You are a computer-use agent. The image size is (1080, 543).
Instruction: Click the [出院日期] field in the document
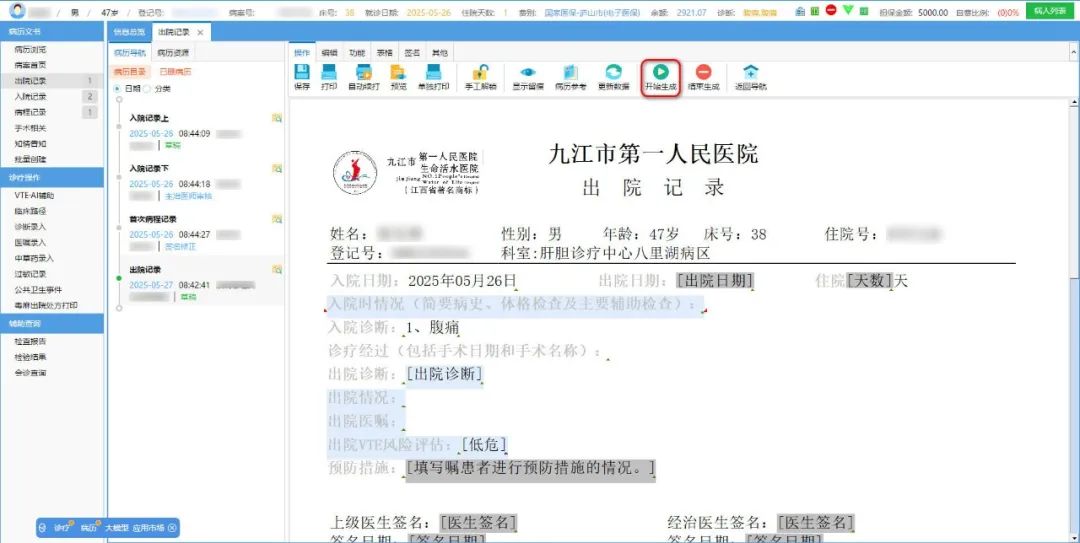[715, 280]
